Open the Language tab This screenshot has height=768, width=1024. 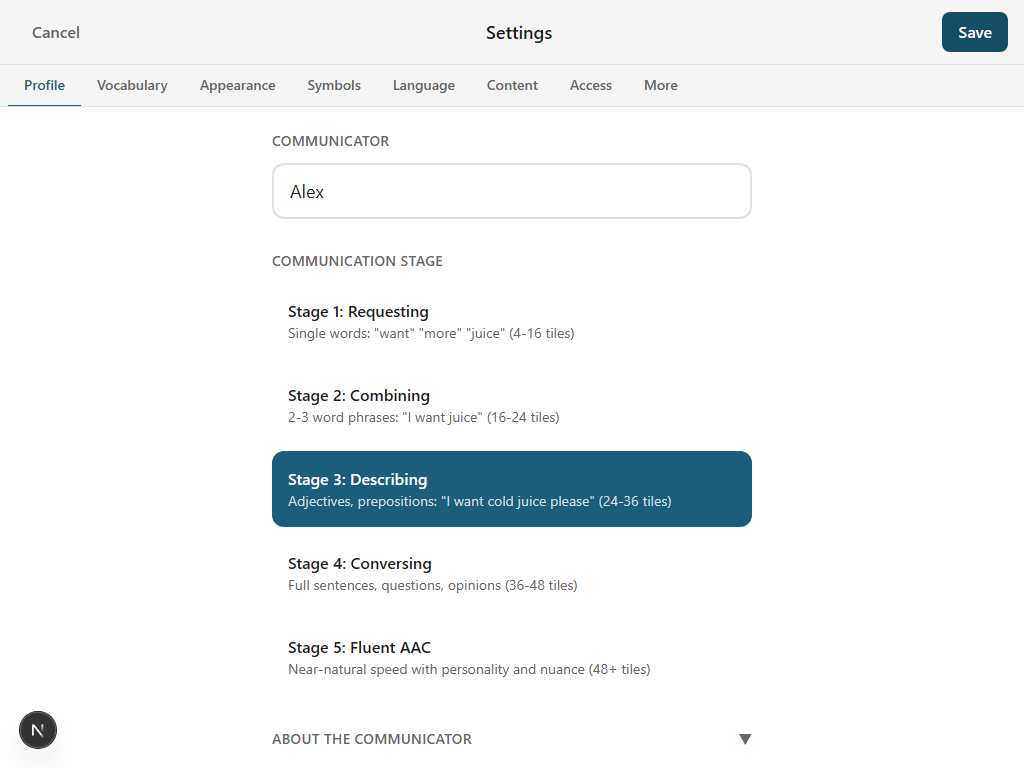[423, 85]
